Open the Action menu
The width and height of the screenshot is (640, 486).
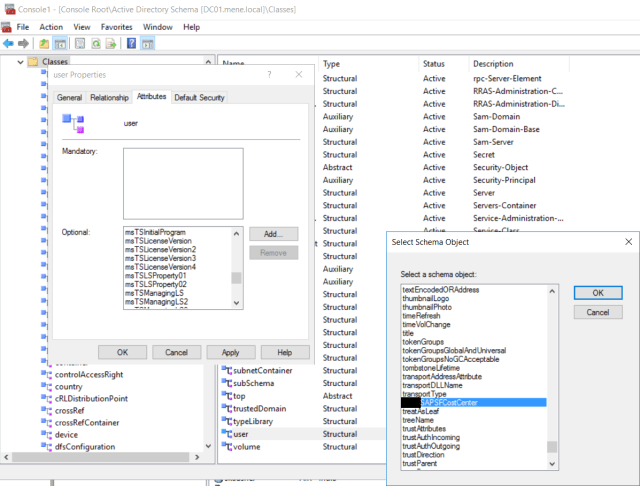pos(51,26)
